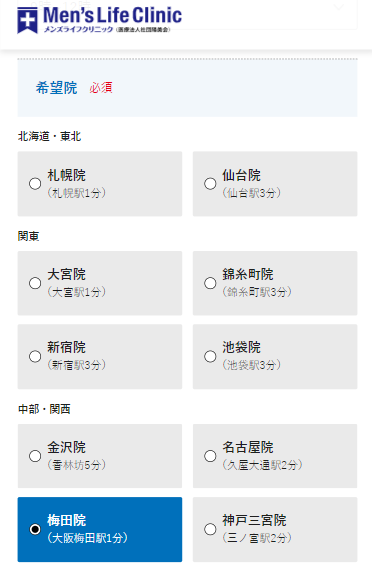Select the 金沢院 radio button

pyautogui.click(x=35, y=456)
